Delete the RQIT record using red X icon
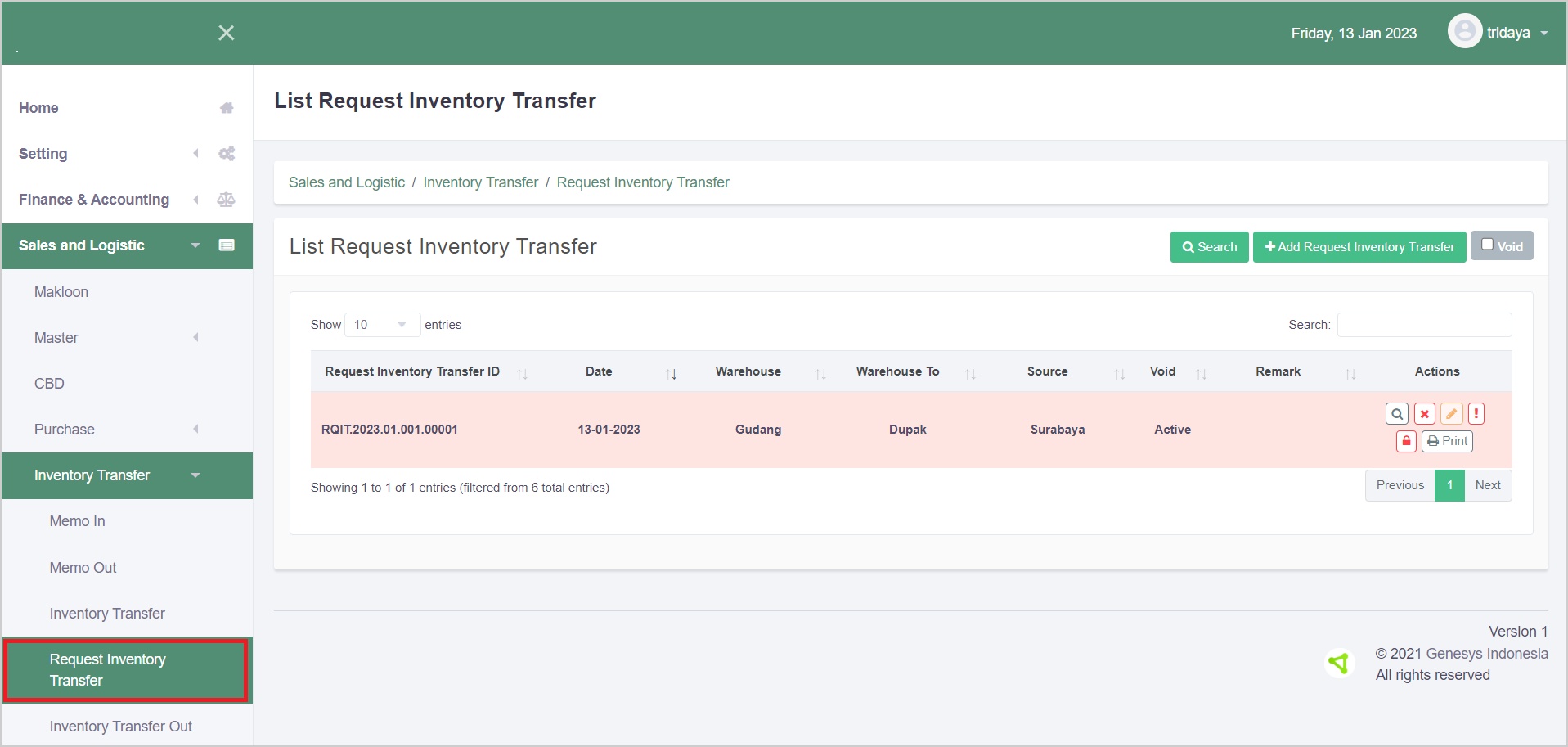Image resolution: width=1568 pixels, height=747 pixels. (1424, 413)
